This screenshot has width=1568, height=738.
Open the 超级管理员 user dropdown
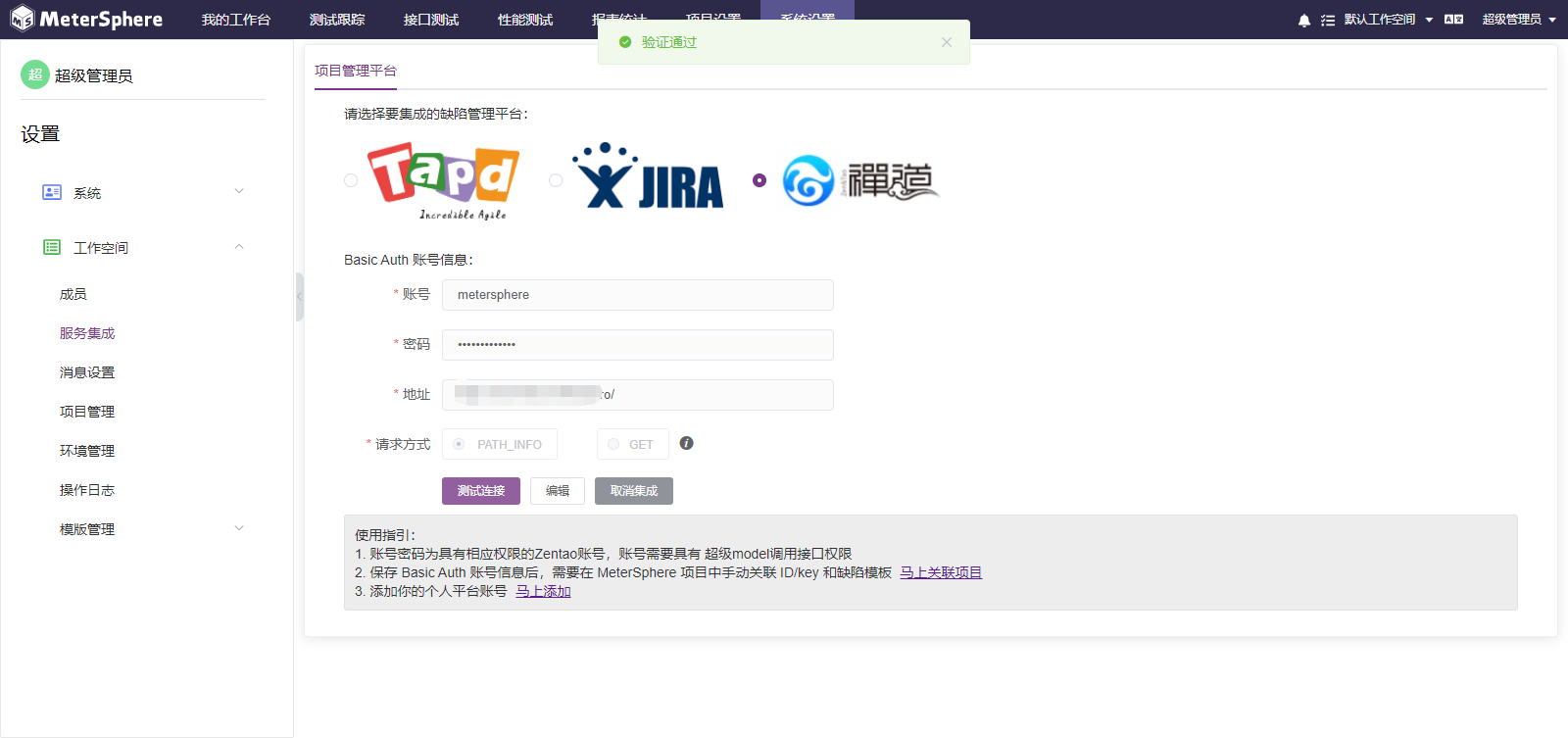point(1519,20)
